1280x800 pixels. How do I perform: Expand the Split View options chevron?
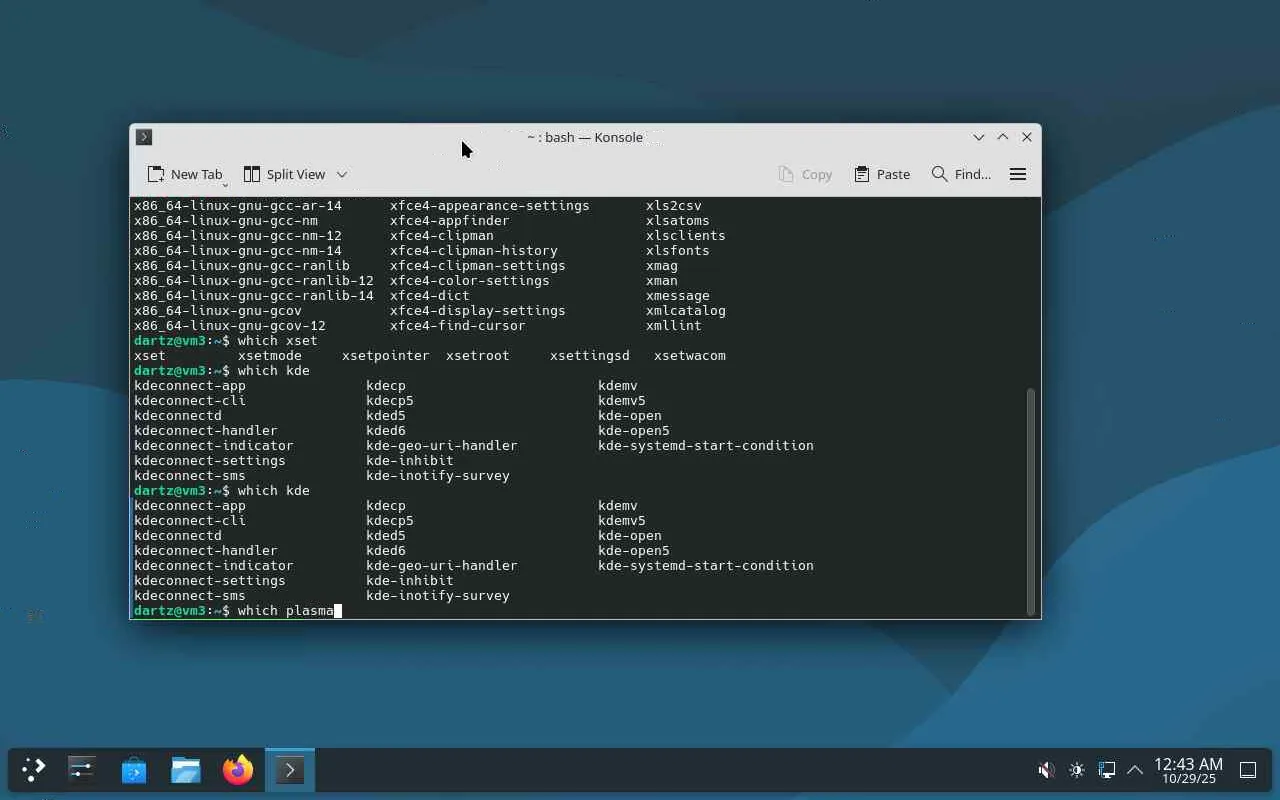[342, 174]
